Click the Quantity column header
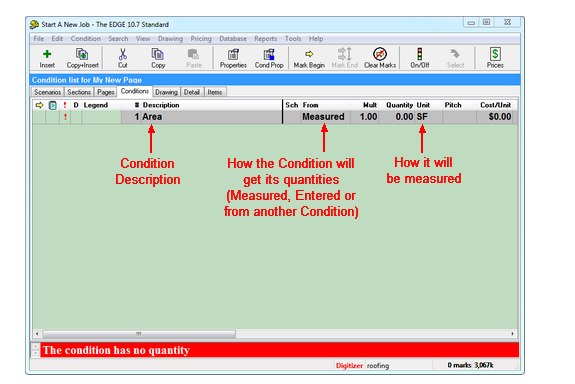 click(399, 105)
